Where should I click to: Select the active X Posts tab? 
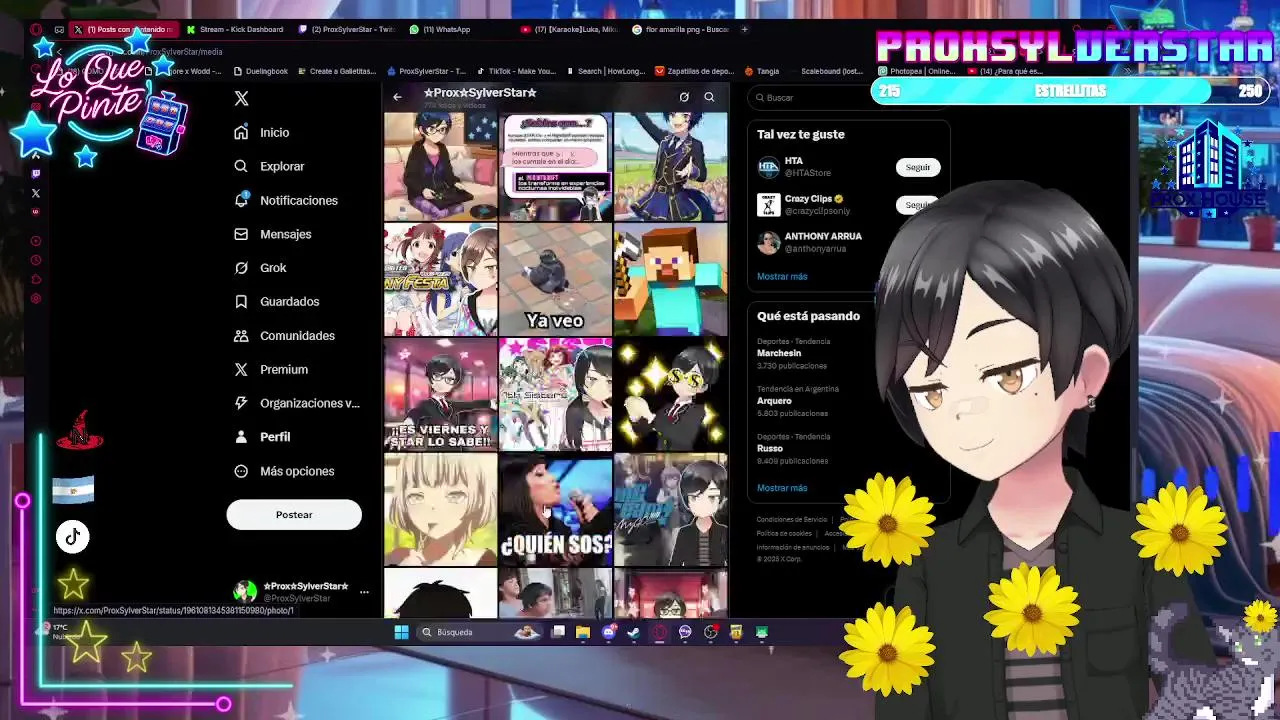click(124, 29)
